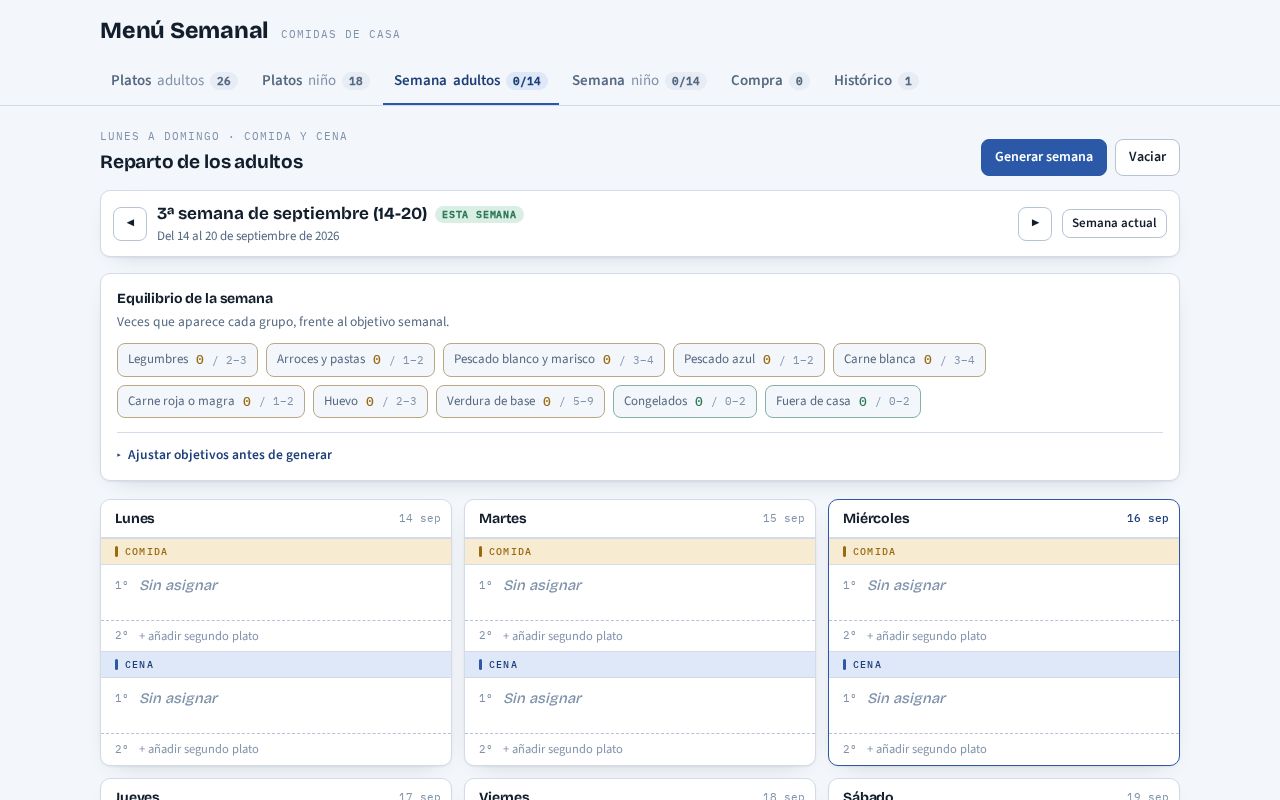
Task: Add second dish to Martes cena
Action: (640, 749)
